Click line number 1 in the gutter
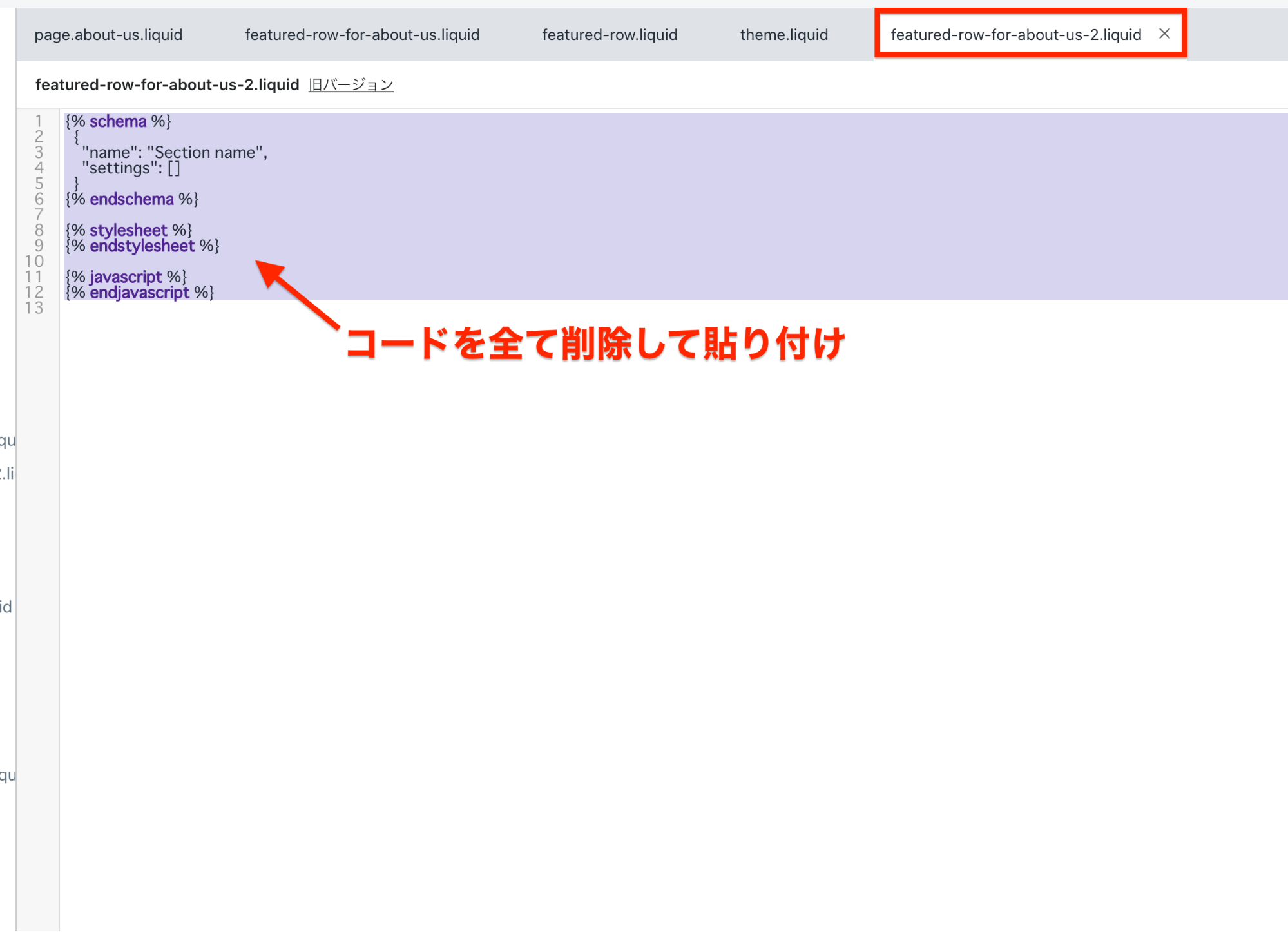 pyautogui.click(x=39, y=122)
